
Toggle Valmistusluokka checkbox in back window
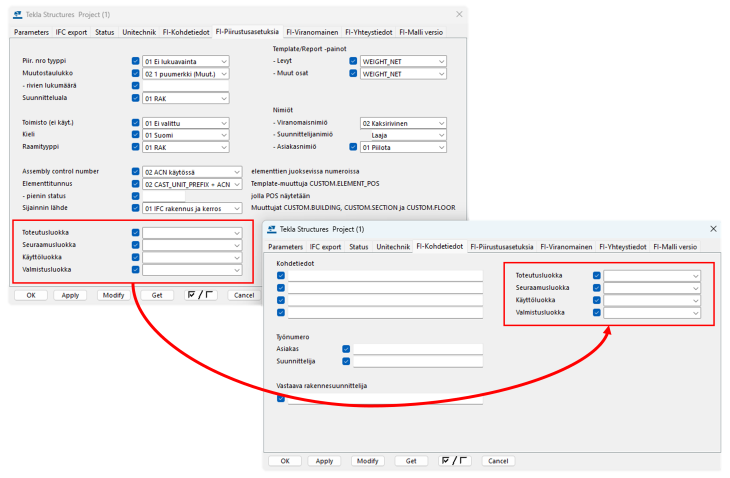coord(135,270)
